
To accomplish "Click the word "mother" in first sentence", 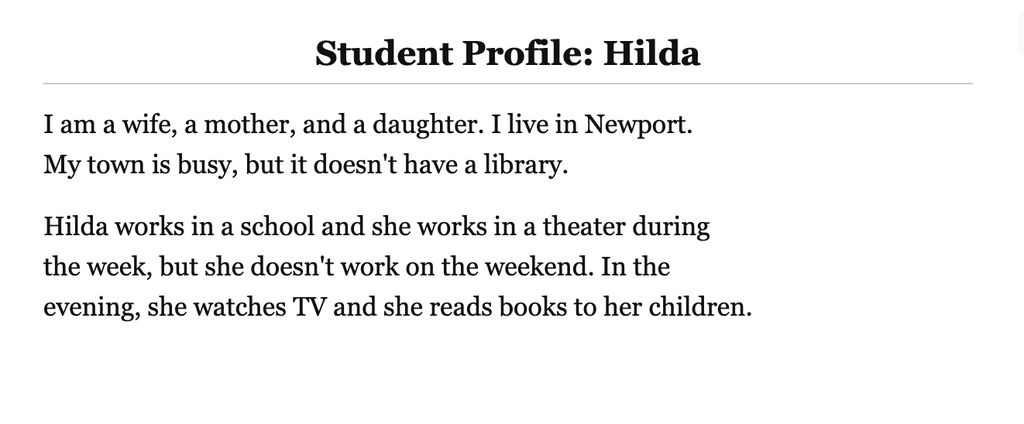I will pyautogui.click(x=246, y=123).
